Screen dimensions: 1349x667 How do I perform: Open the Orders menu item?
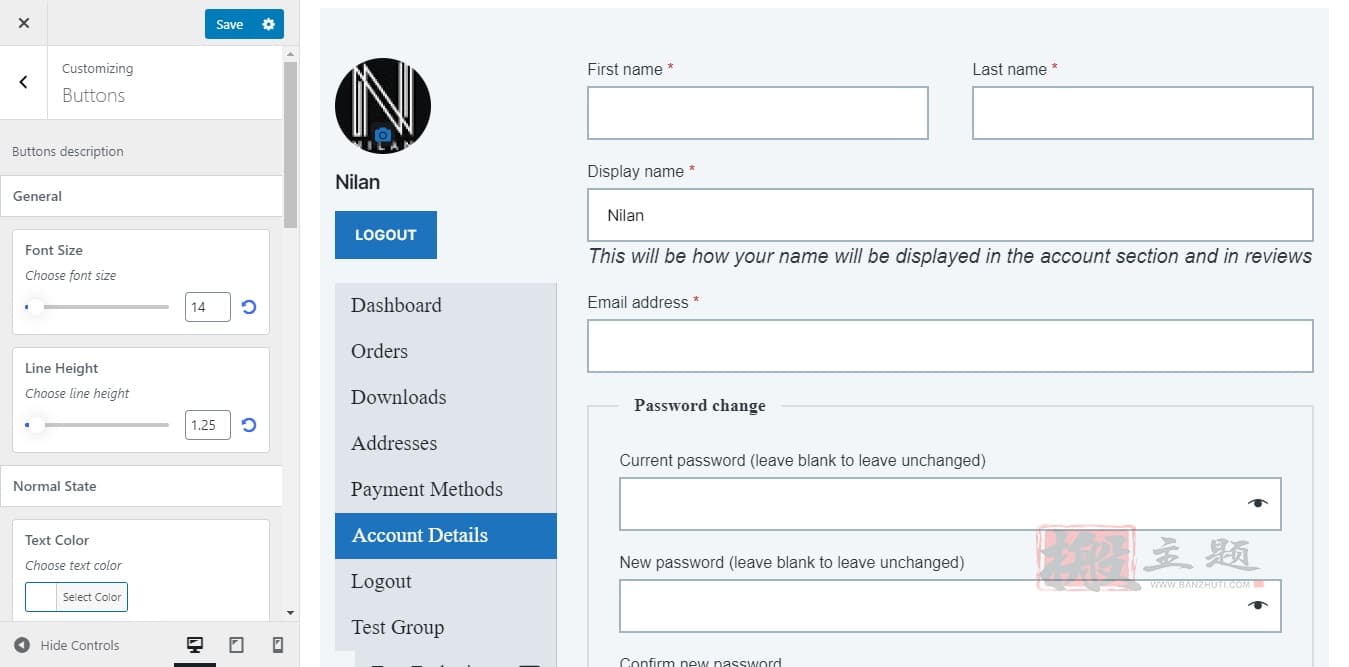445,352
